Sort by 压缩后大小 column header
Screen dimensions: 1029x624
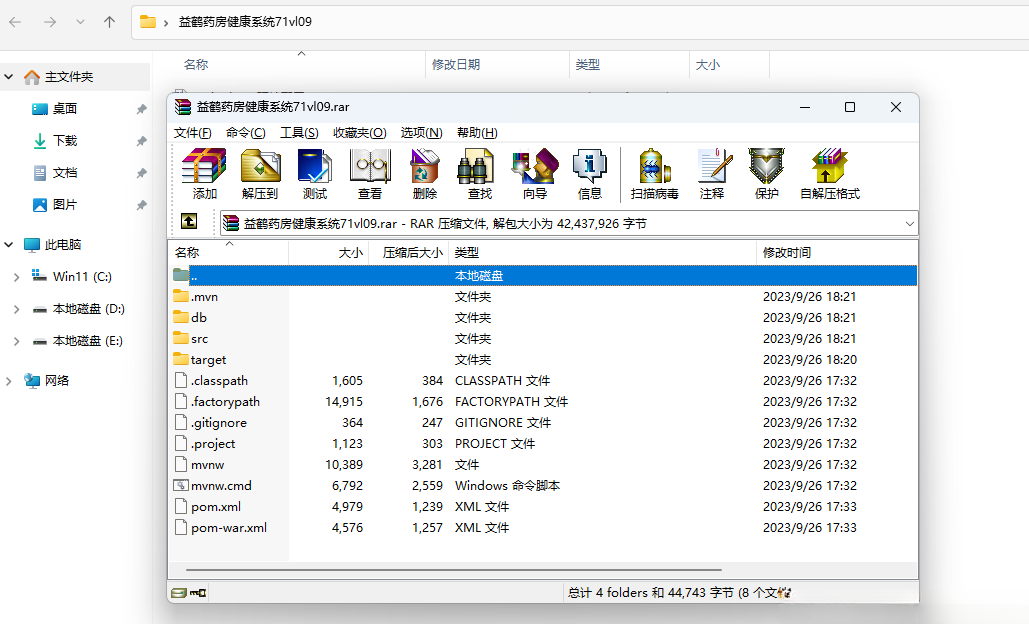(x=409, y=253)
